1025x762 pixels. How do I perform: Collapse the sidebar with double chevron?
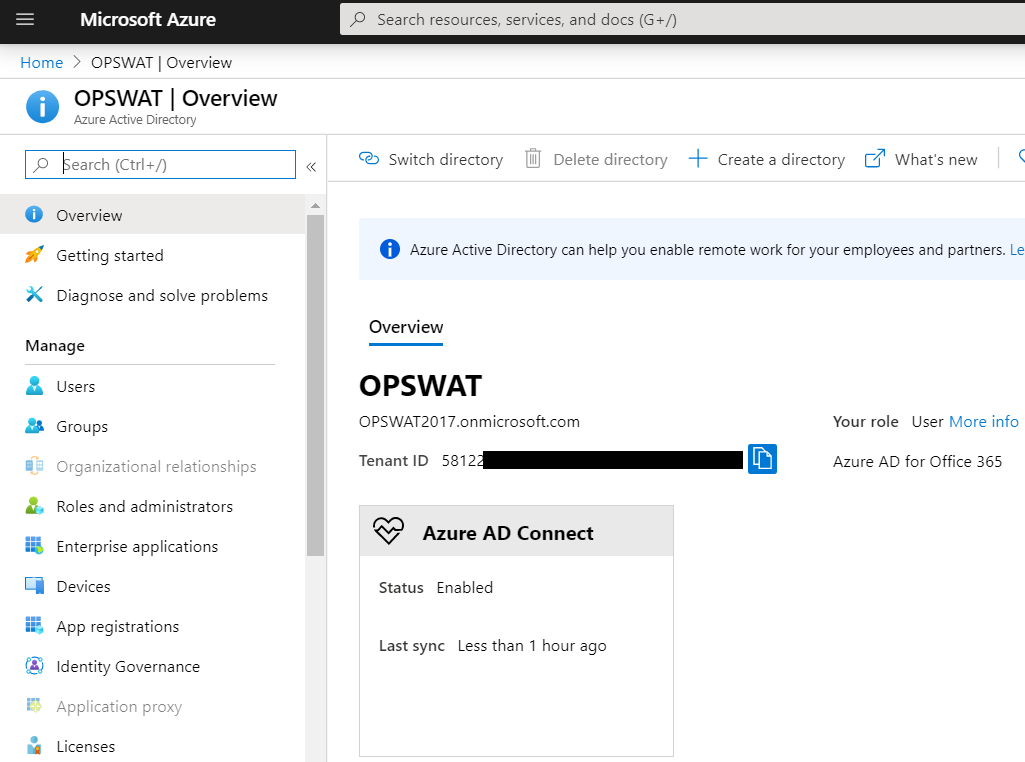[311, 167]
